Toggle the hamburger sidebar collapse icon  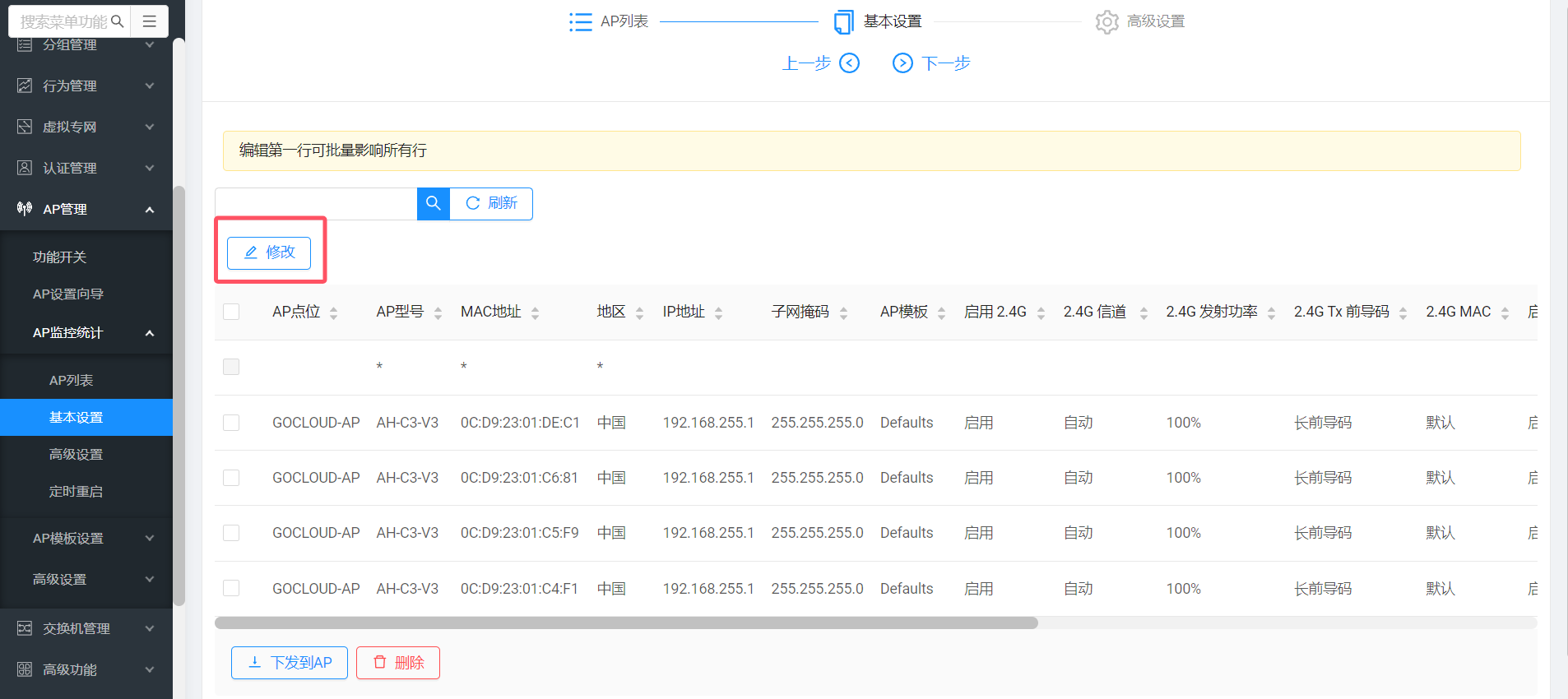click(150, 21)
